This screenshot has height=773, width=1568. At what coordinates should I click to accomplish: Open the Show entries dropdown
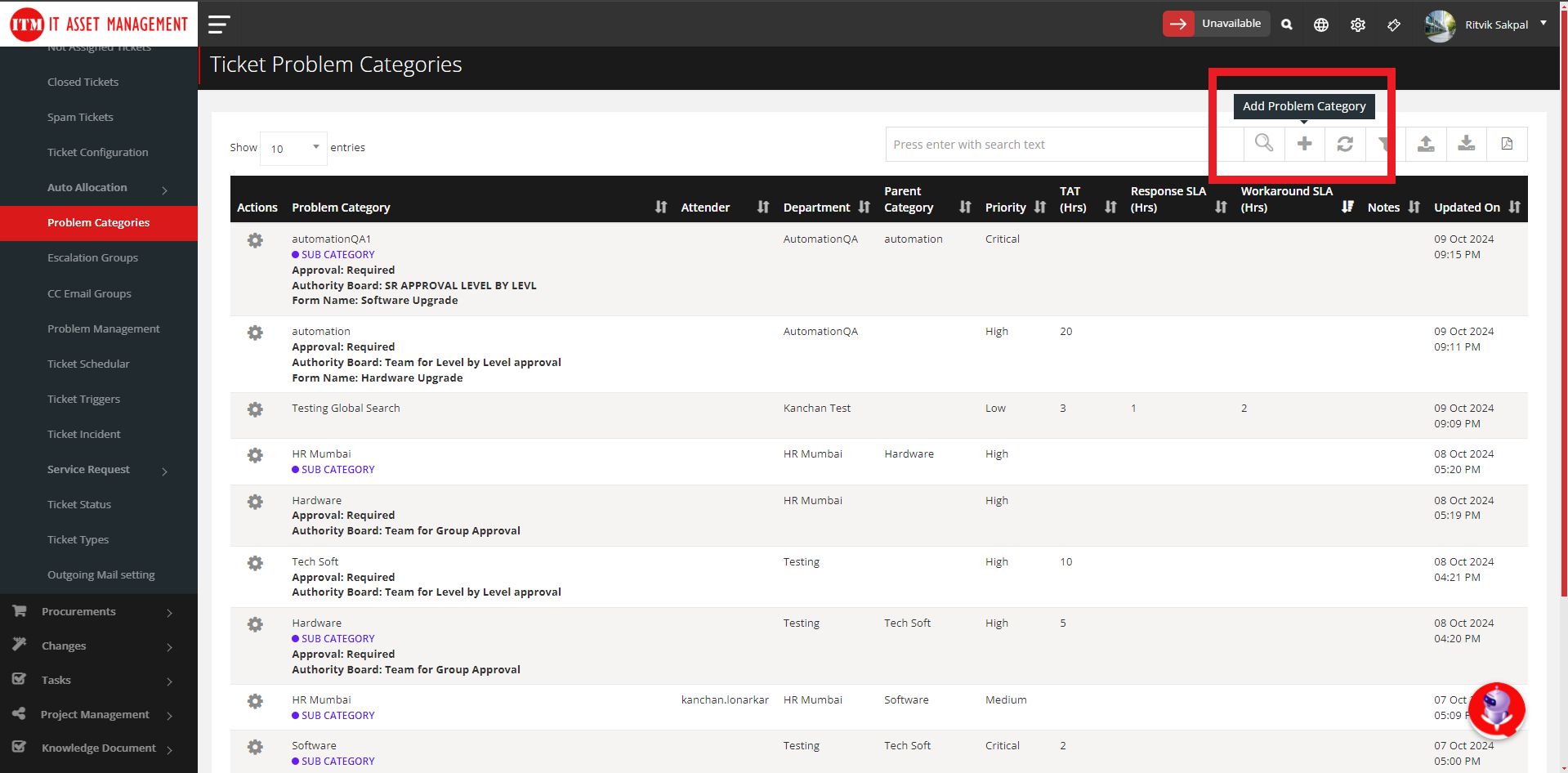(293, 149)
